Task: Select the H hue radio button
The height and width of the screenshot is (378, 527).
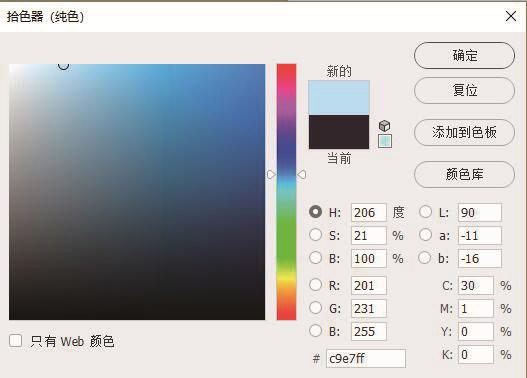Action: click(x=315, y=212)
